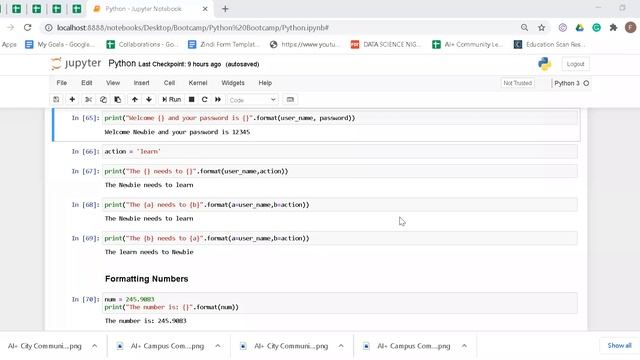640x360 pixels.
Task: Click into code cell In [69]
Action: coord(340,238)
